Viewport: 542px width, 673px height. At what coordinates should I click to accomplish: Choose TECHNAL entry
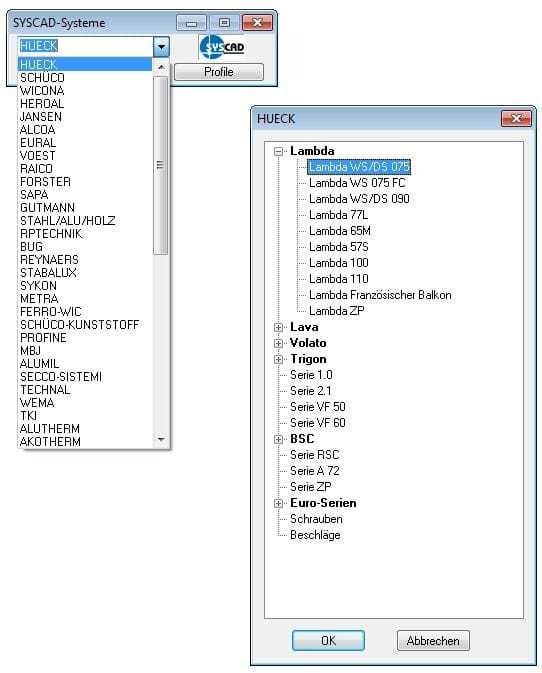click(x=45, y=390)
